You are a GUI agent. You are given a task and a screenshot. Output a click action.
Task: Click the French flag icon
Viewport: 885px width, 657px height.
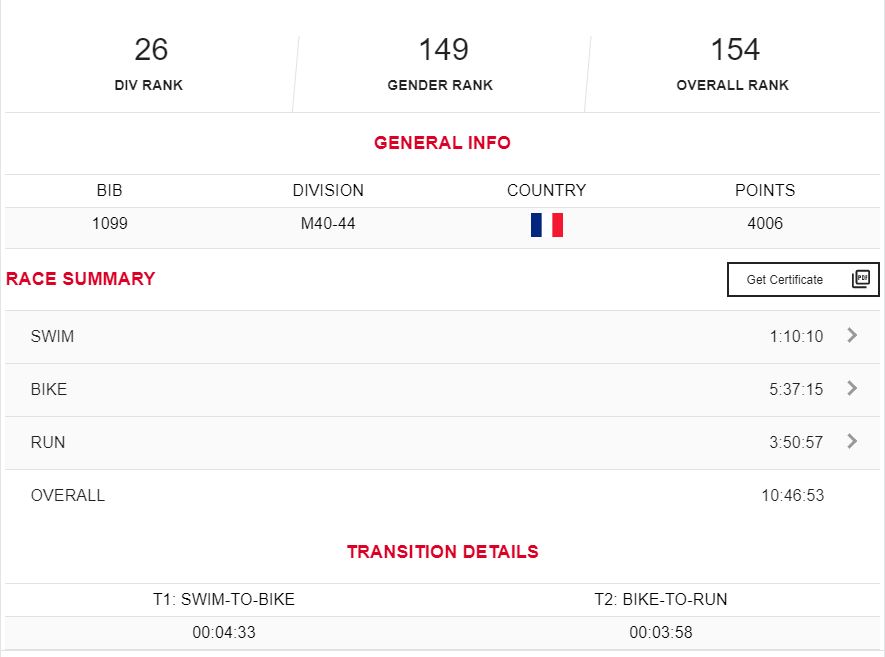[x=546, y=225]
